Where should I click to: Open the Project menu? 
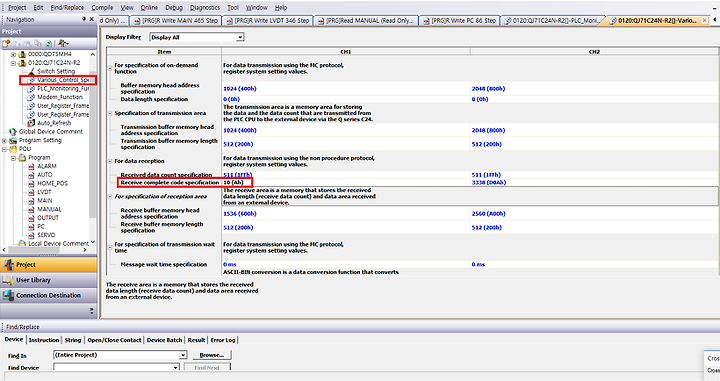point(17,7)
